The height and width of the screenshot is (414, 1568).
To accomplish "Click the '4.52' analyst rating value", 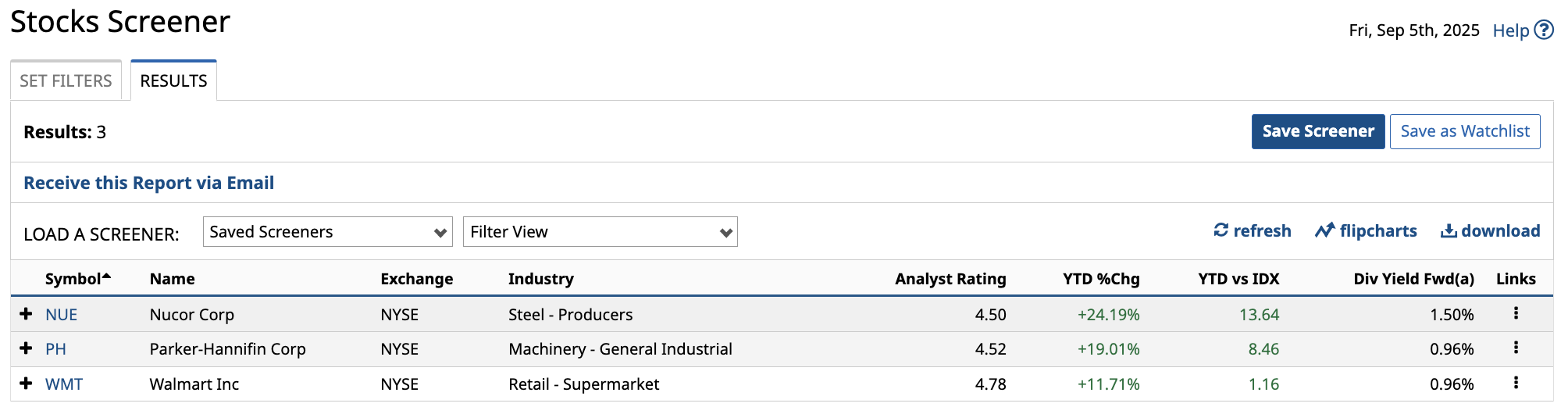I will tap(991, 349).
